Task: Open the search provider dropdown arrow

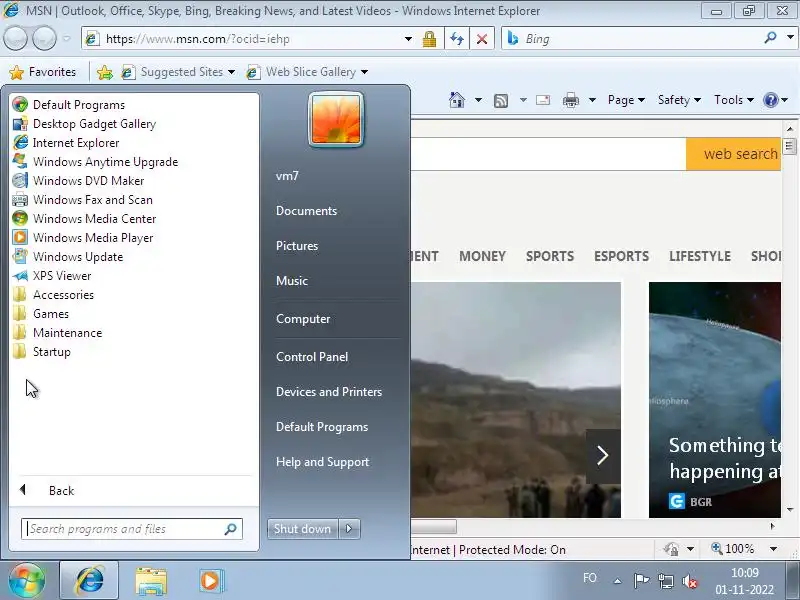Action: tap(790, 37)
